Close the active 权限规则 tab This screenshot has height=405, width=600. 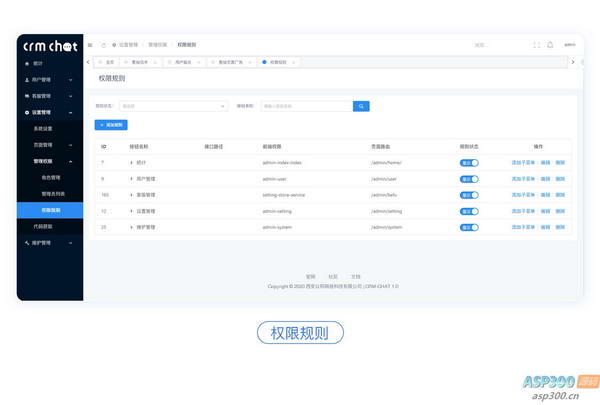(x=293, y=62)
